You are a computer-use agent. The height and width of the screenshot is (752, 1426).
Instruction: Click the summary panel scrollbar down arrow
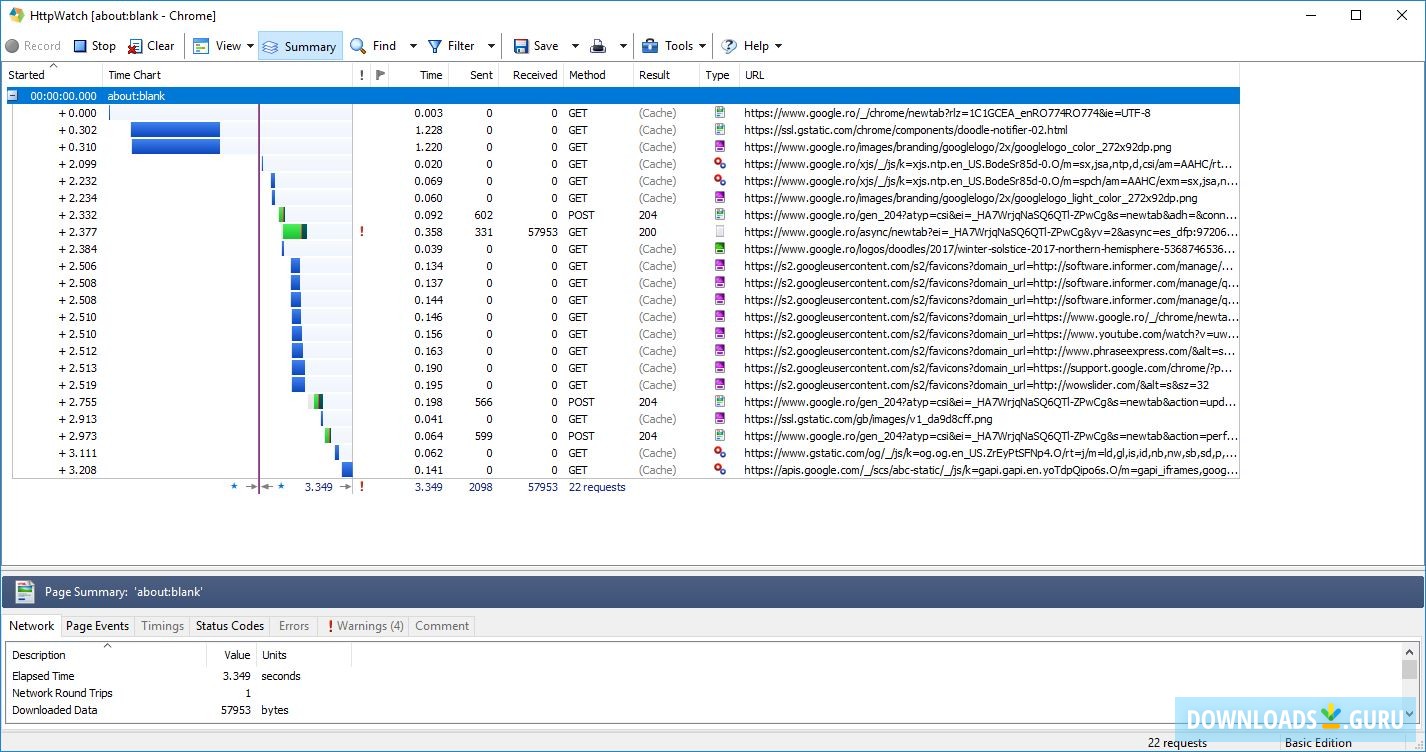[x=1409, y=713]
